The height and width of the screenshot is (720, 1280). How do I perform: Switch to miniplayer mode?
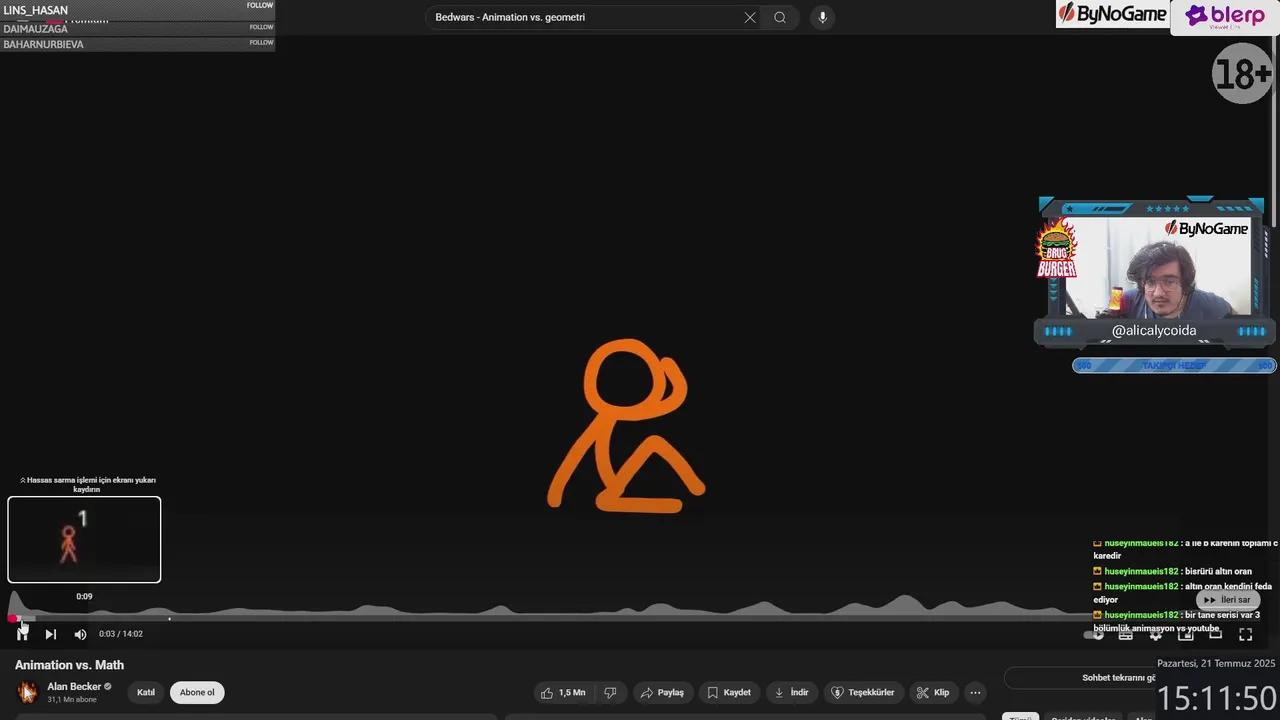pyautogui.click(x=1186, y=634)
